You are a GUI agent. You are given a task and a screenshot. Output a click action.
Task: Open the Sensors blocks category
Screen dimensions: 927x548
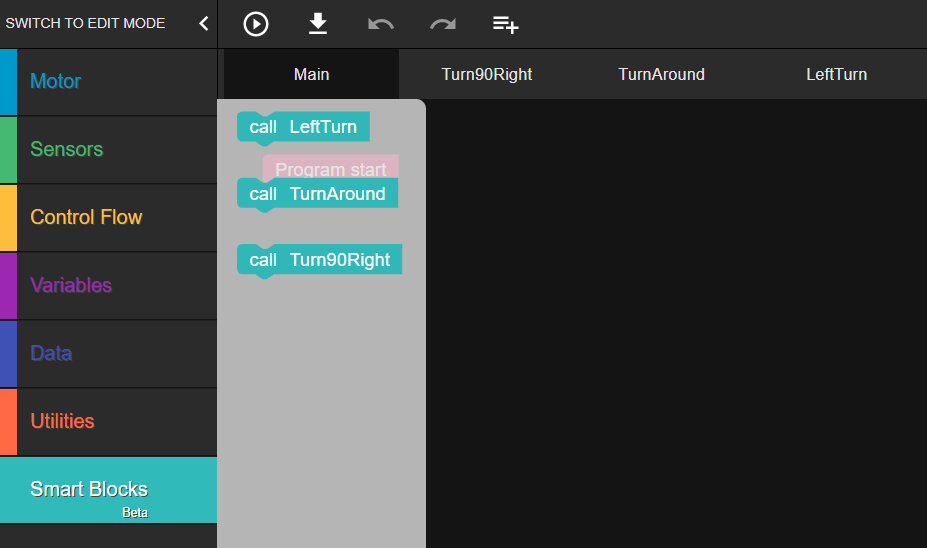click(x=108, y=149)
